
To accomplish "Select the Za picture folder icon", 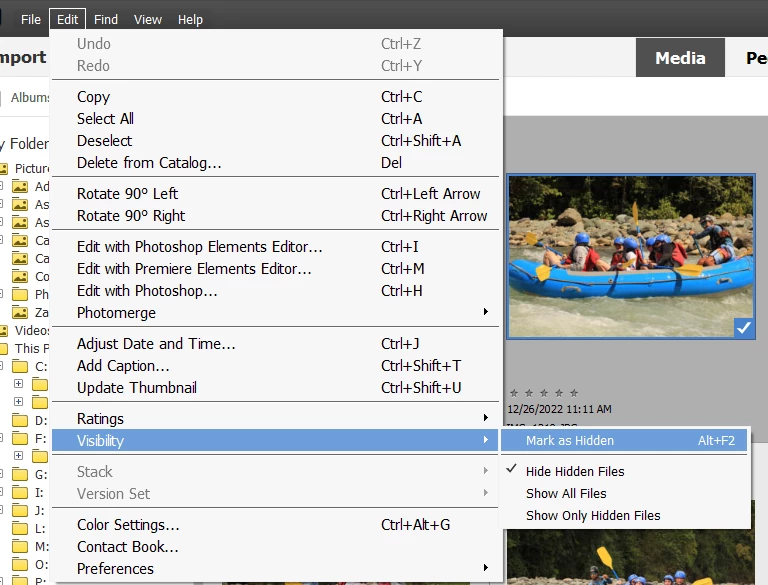I will point(20,313).
